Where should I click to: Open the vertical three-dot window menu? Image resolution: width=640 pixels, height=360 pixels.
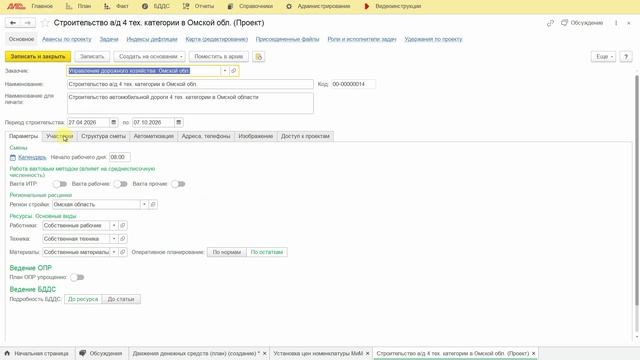click(x=616, y=23)
